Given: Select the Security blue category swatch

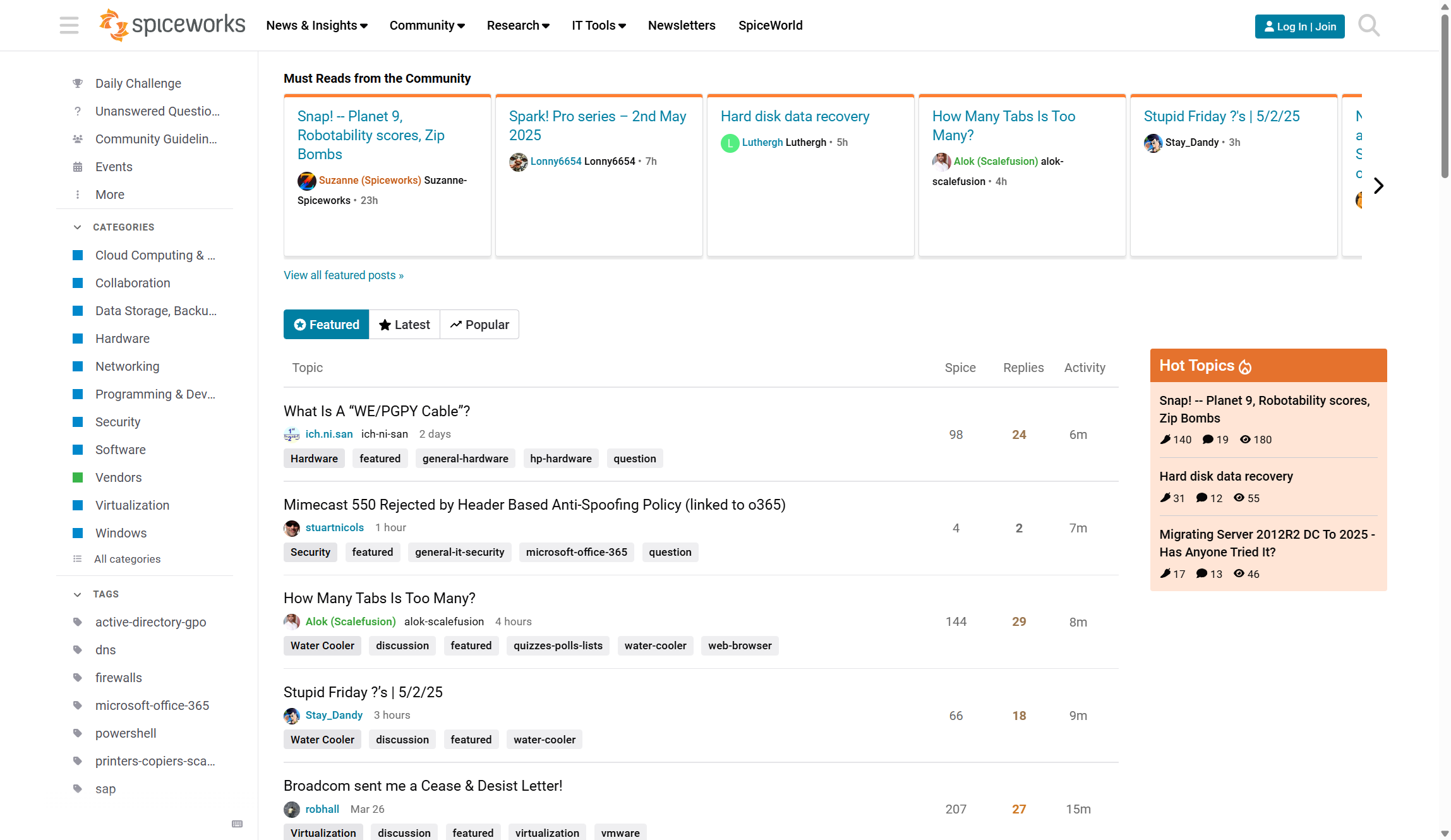Looking at the screenshot, I should point(78,422).
